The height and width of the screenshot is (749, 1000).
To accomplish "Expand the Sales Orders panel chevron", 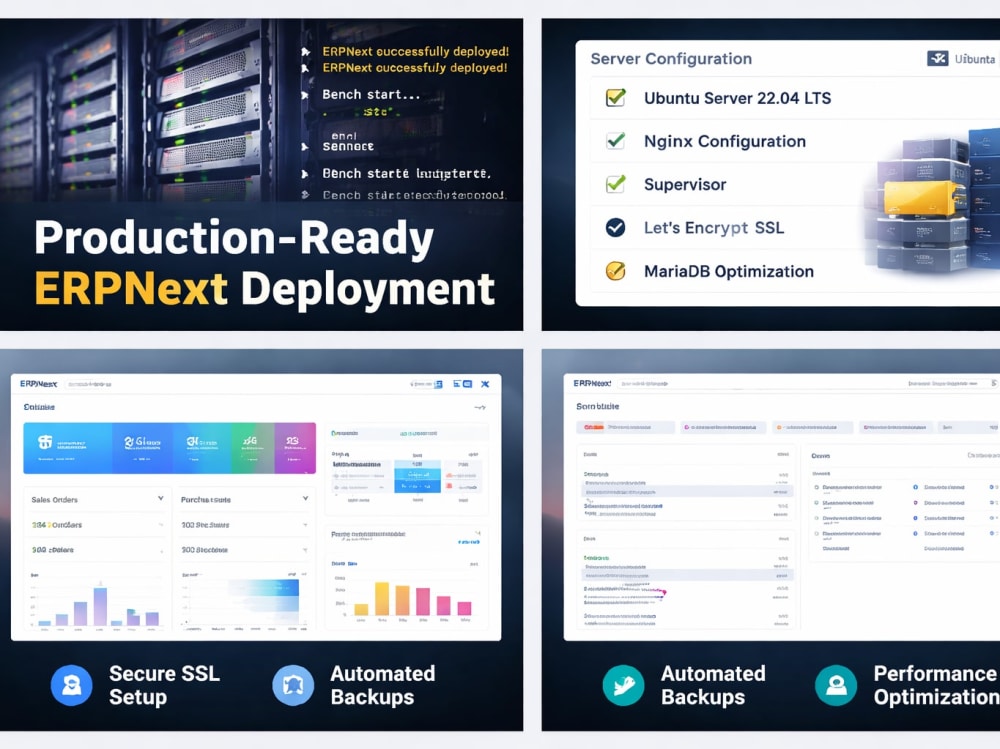I will (161, 498).
